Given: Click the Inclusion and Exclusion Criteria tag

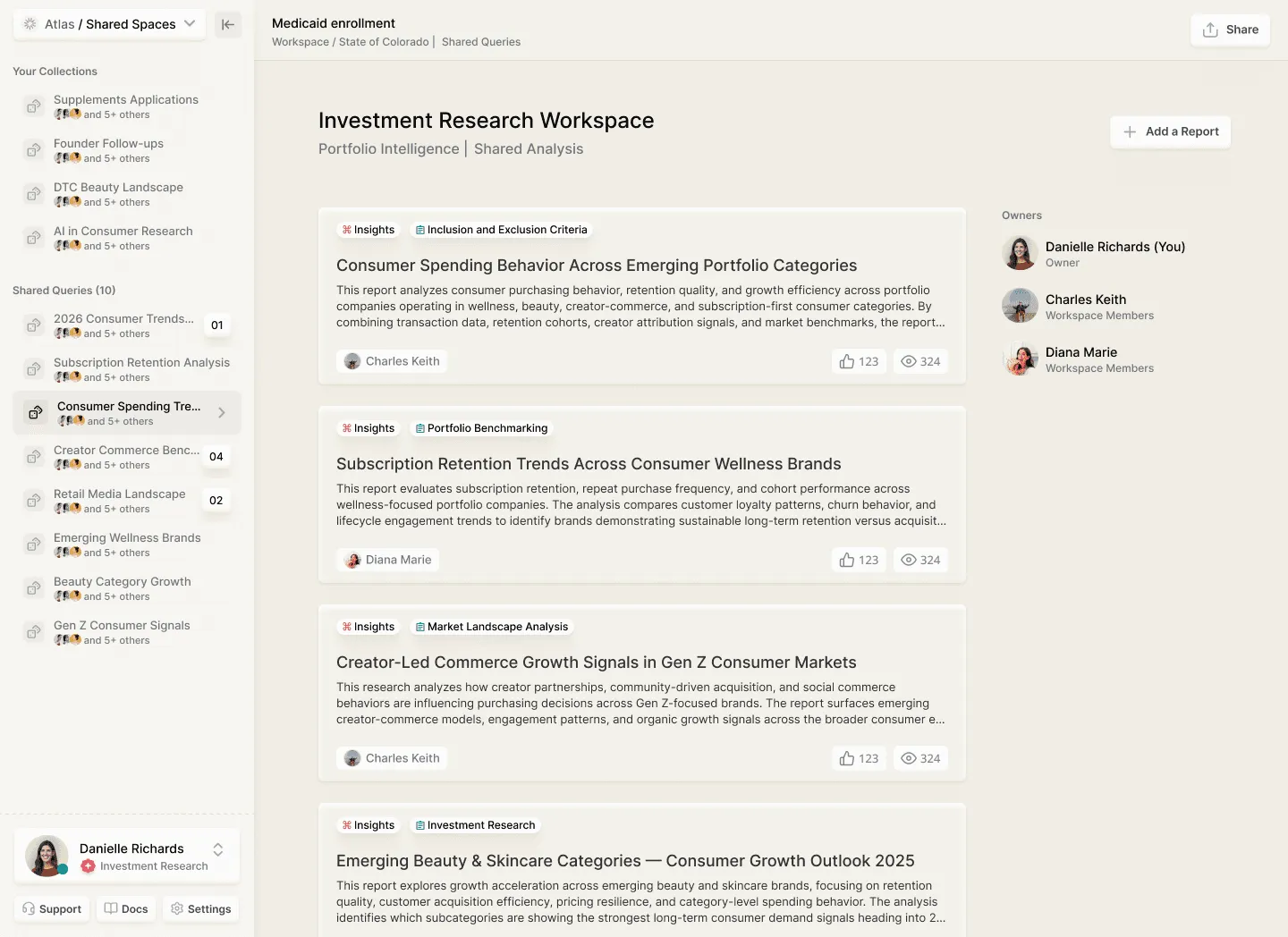Looking at the screenshot, I should [502, 230].
